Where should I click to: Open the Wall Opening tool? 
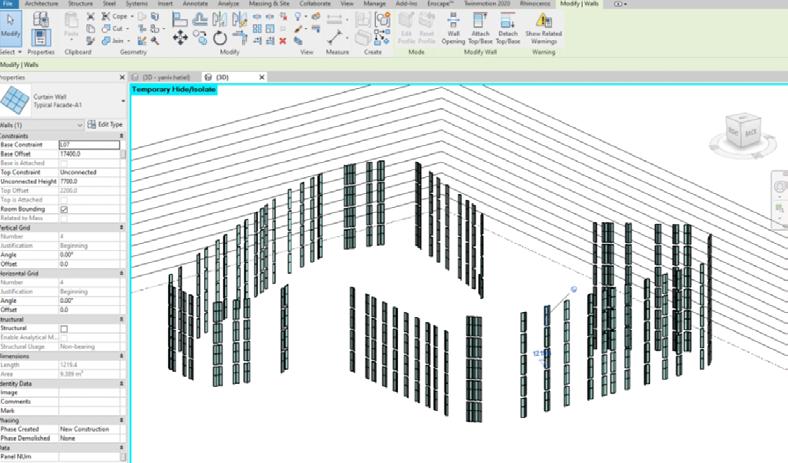[x=453, y=29]
